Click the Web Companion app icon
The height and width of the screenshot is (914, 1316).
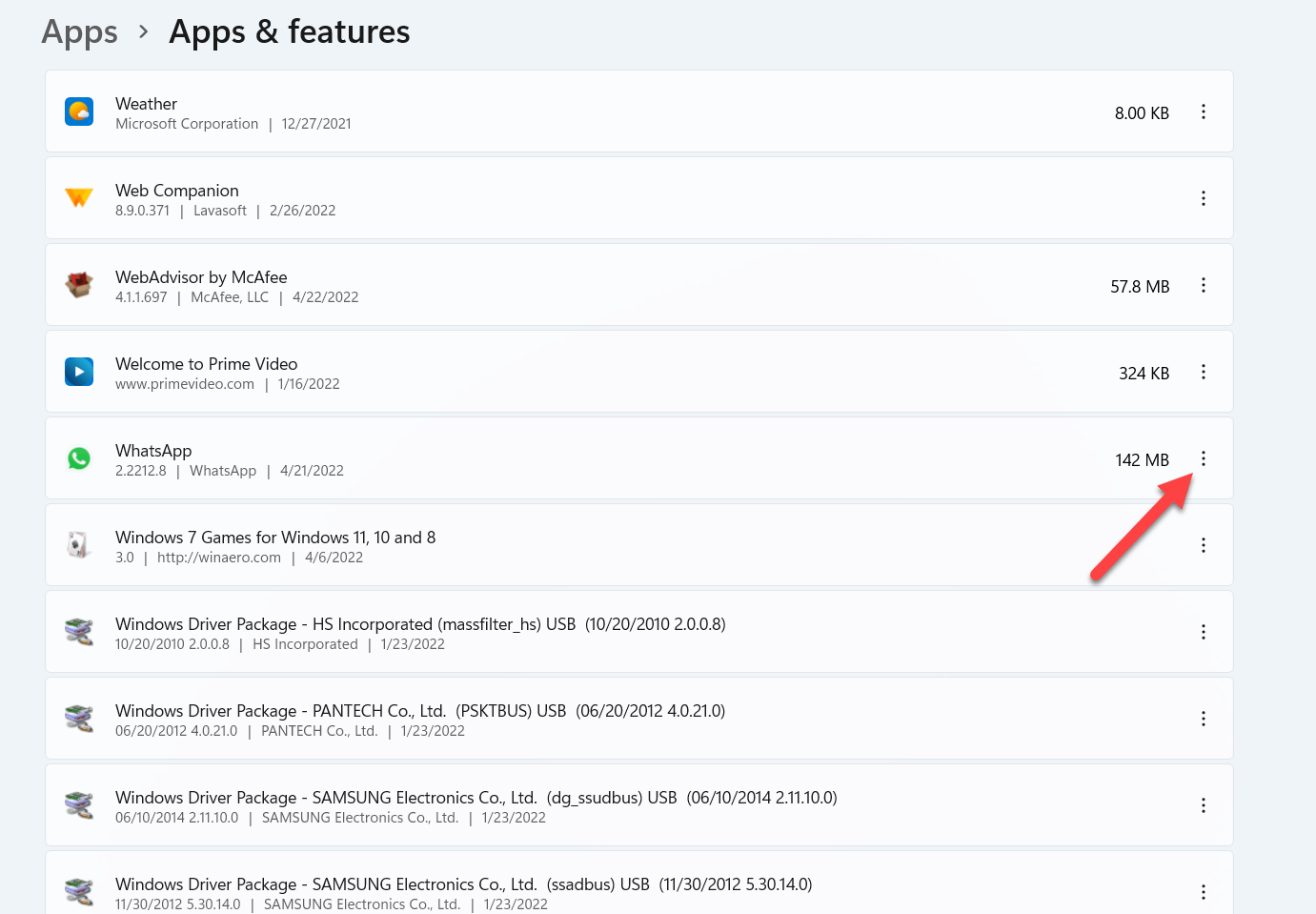79,198
